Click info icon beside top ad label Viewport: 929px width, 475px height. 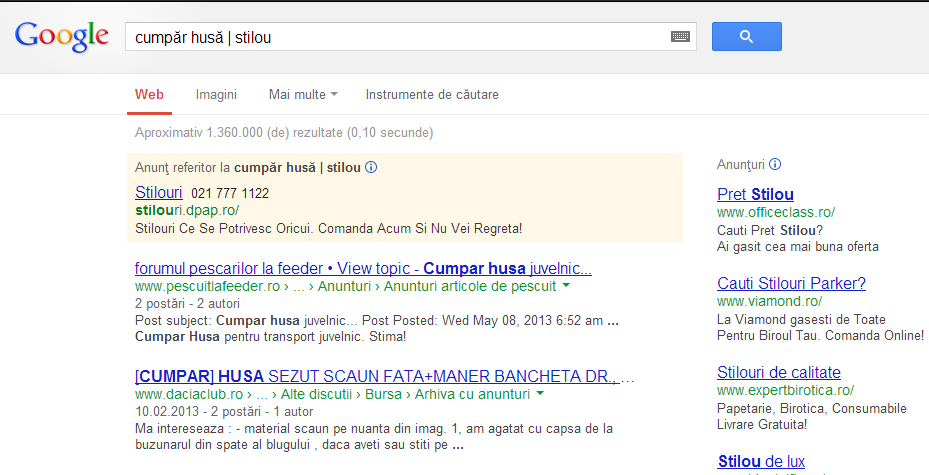pyautogui.click(x=371, y=168)
